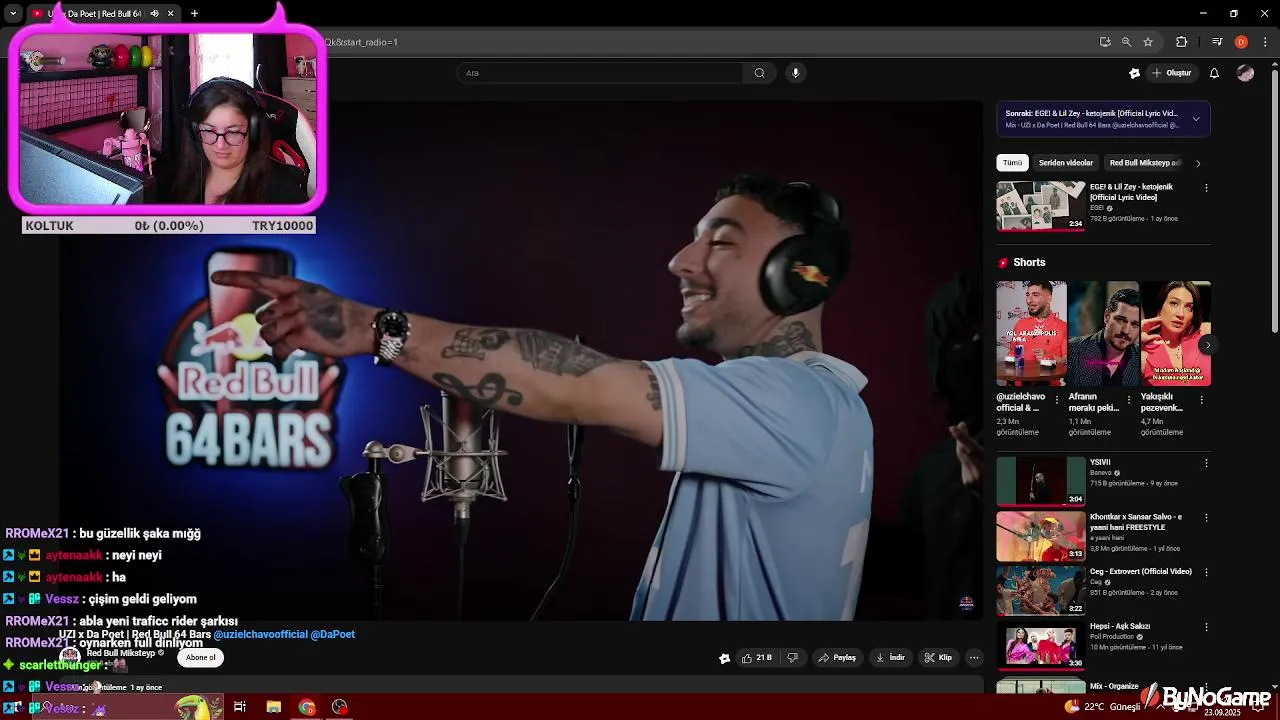Open the Oluştur create button

click(x=1172, y=73)
